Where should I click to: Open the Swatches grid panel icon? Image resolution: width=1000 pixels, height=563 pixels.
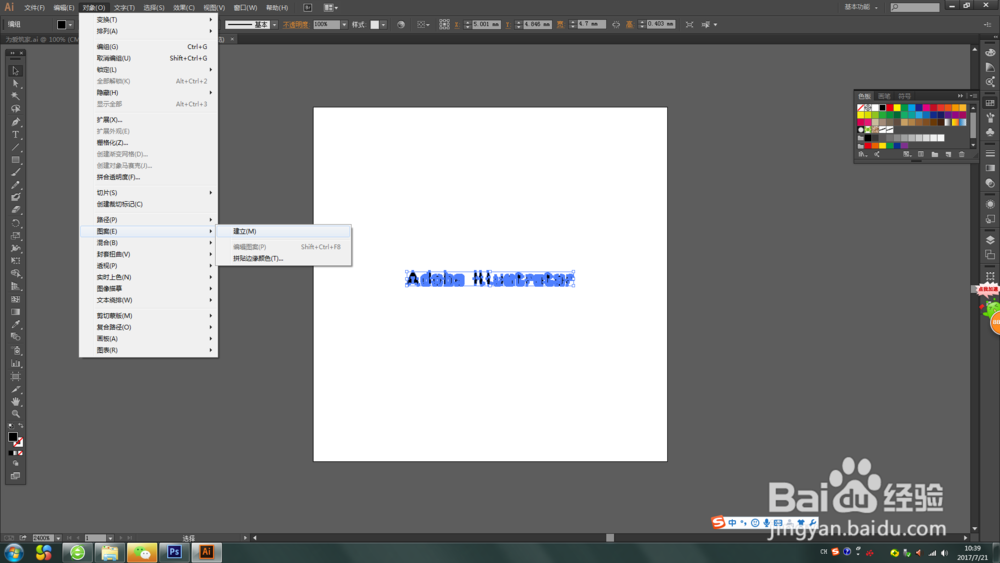[x=990, y=103]
